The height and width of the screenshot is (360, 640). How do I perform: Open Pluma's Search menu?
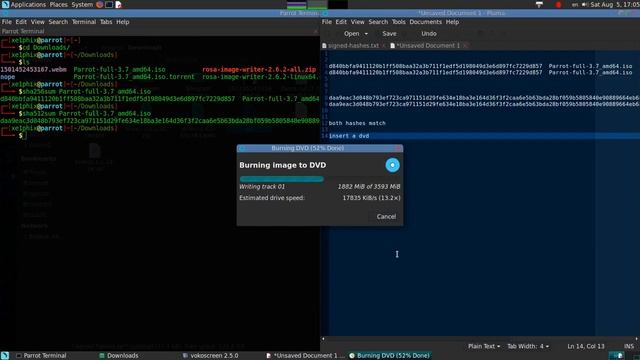point(378,22)
